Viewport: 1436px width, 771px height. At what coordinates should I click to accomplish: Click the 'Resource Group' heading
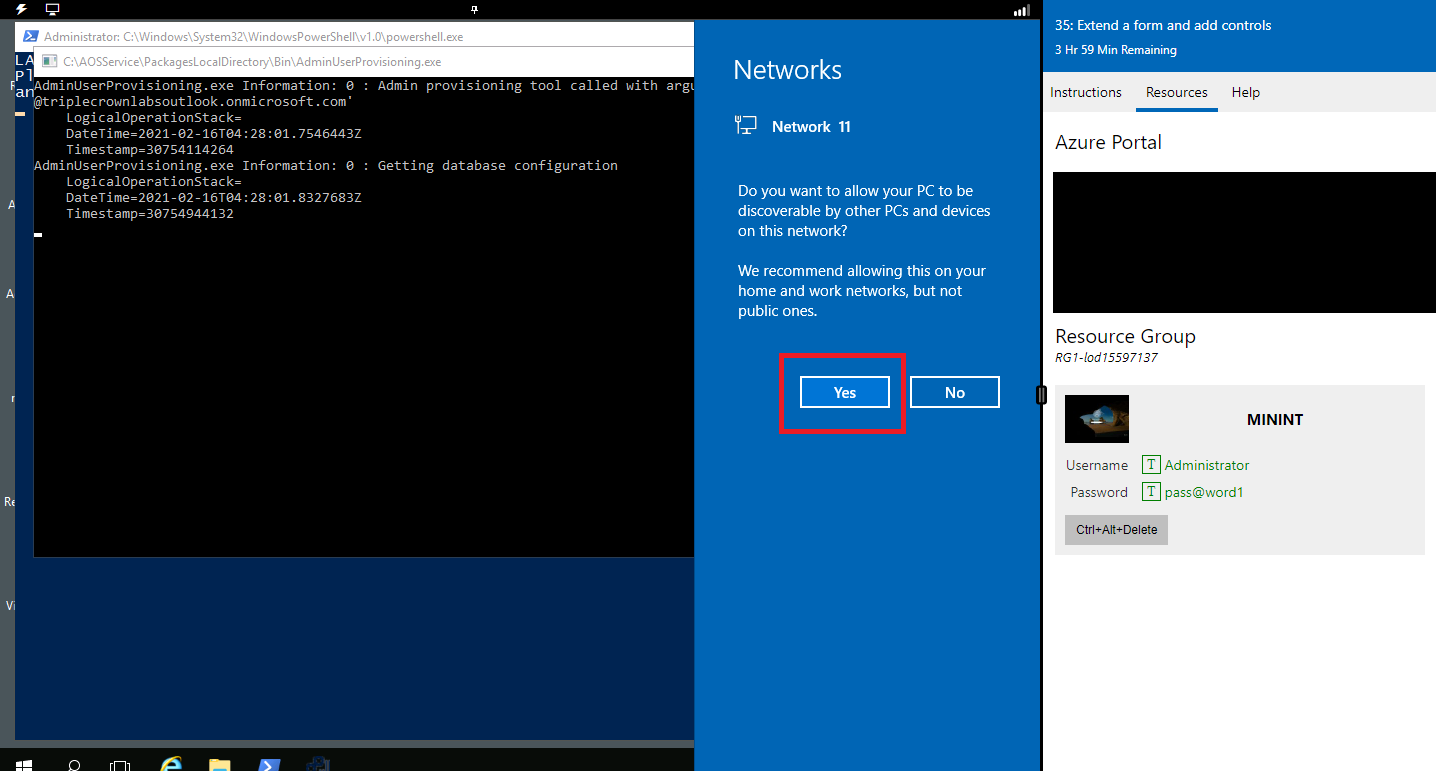(x=1125, y=336)
